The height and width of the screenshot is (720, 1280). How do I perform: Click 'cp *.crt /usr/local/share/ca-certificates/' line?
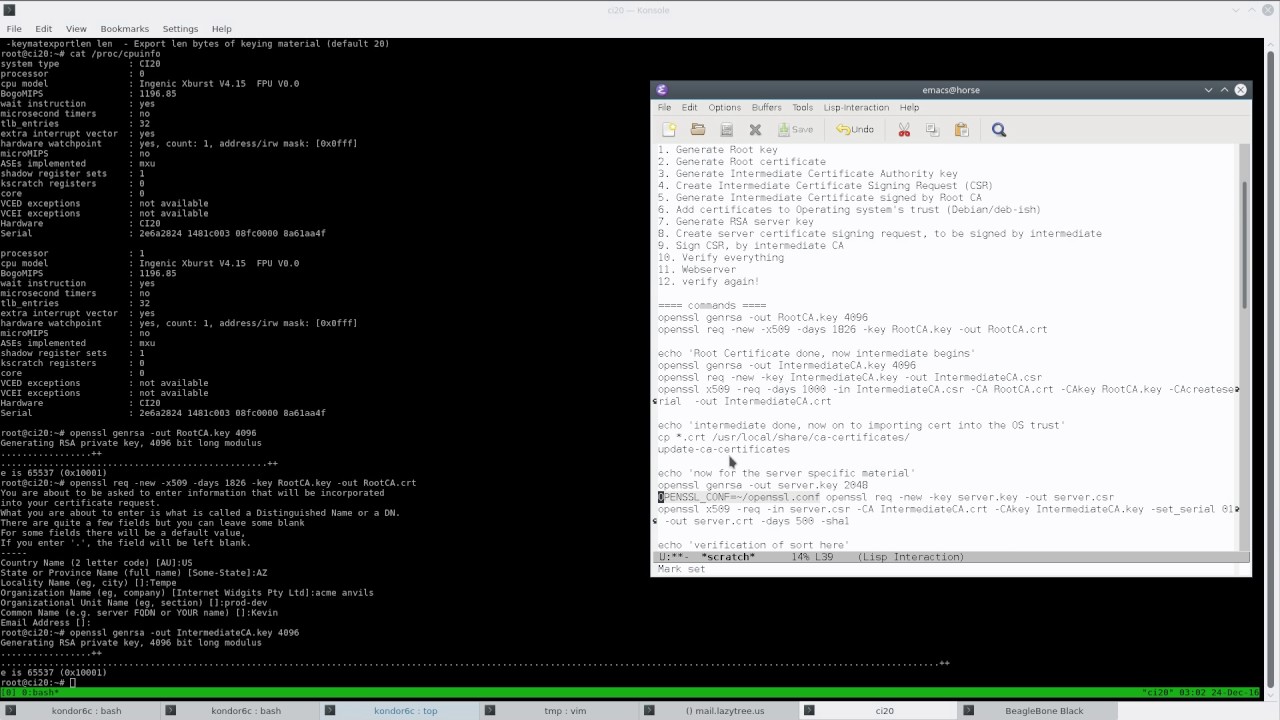(783, 438)
